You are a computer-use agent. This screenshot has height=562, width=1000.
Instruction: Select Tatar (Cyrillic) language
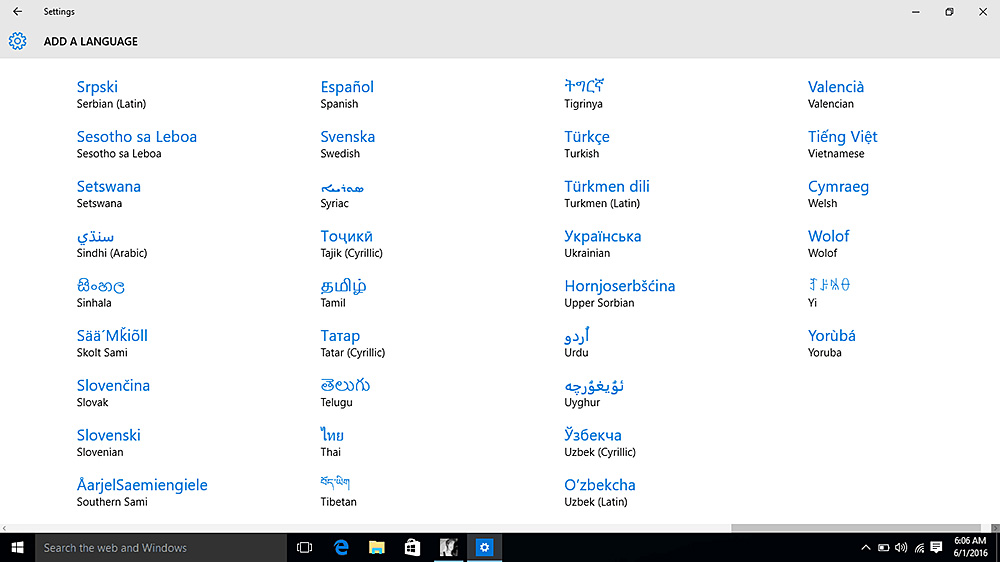point(353,343)
